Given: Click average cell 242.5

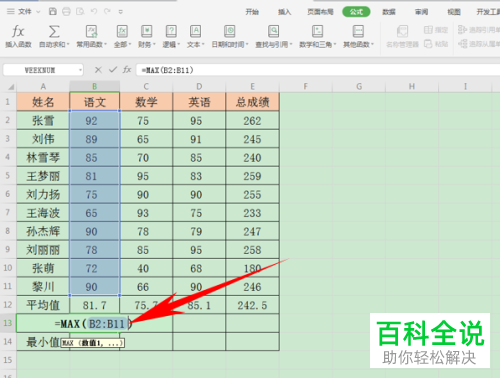Looking at the screenshot, I should click(252, 305).
